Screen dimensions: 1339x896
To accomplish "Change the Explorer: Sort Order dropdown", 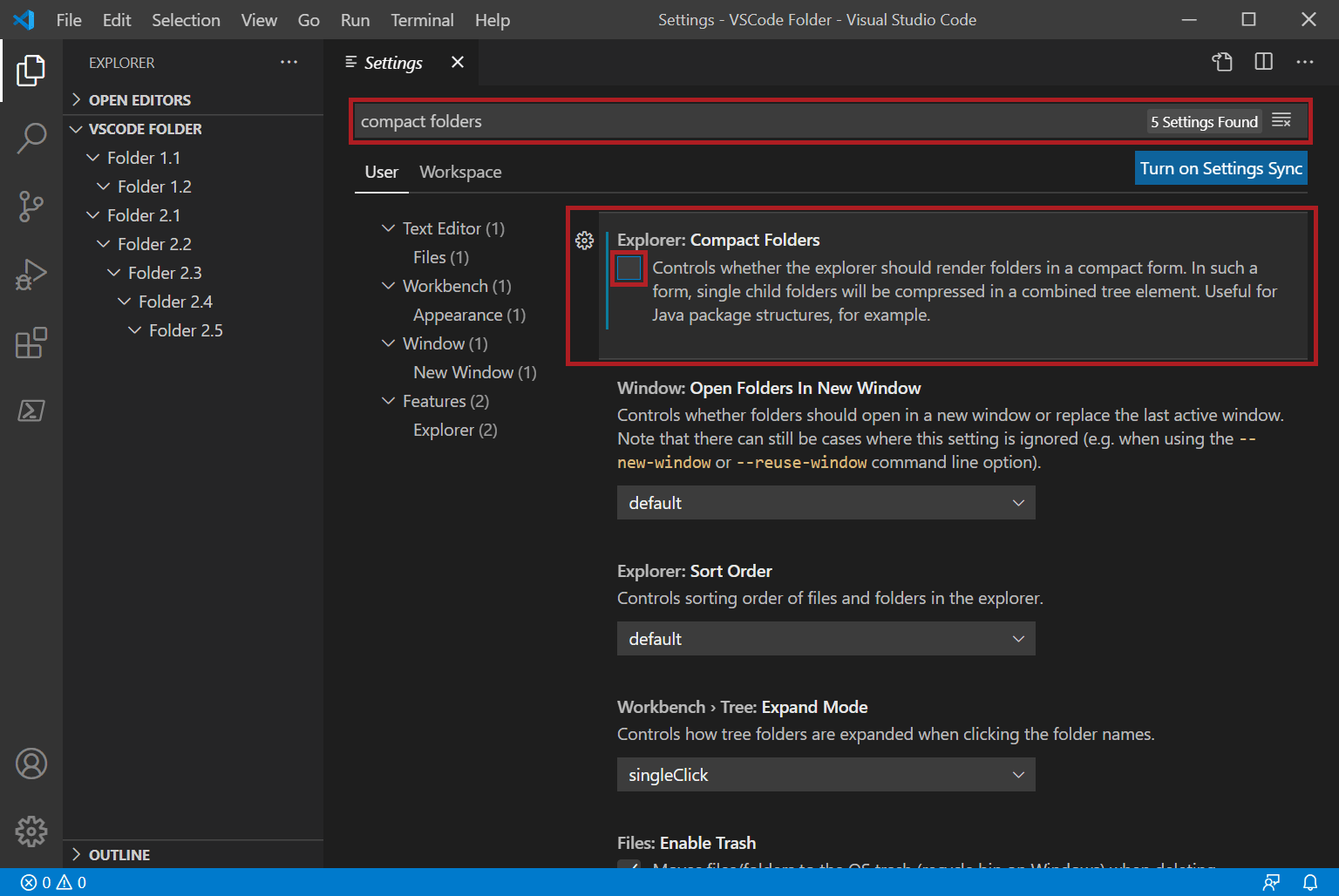I will (825, 638).
